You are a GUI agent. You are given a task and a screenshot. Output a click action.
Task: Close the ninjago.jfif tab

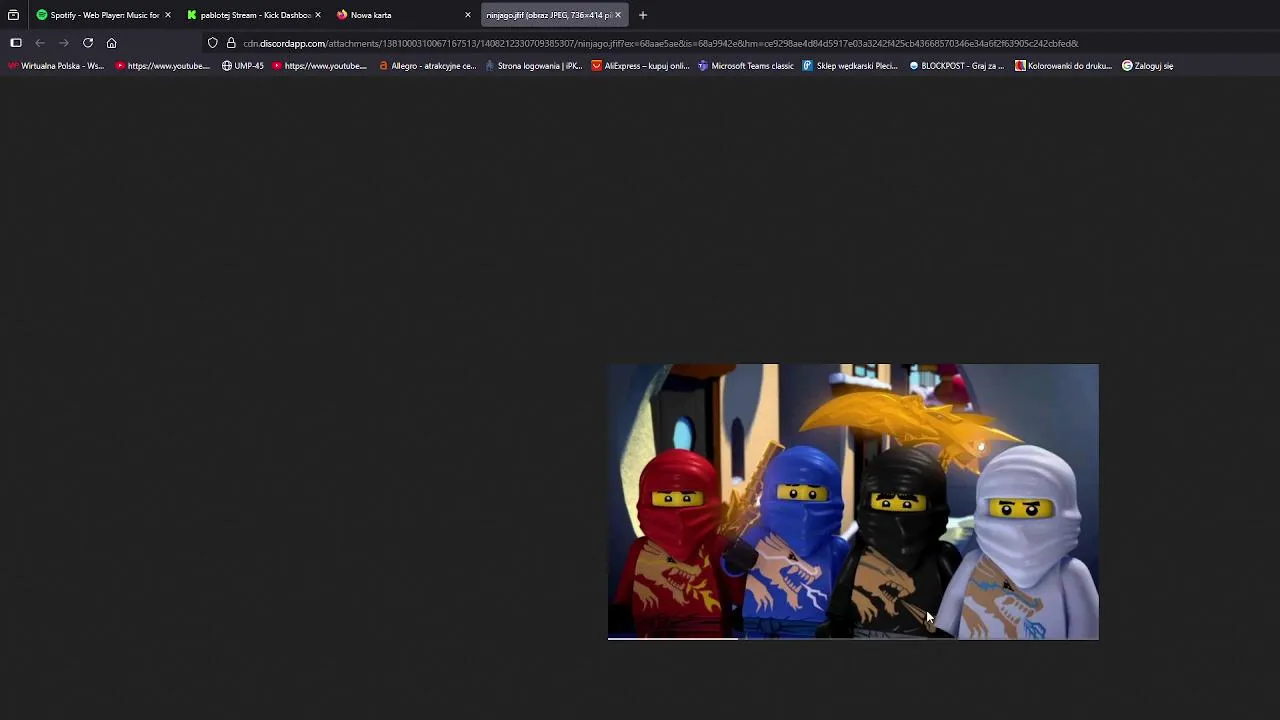click(x=617, y=15)
